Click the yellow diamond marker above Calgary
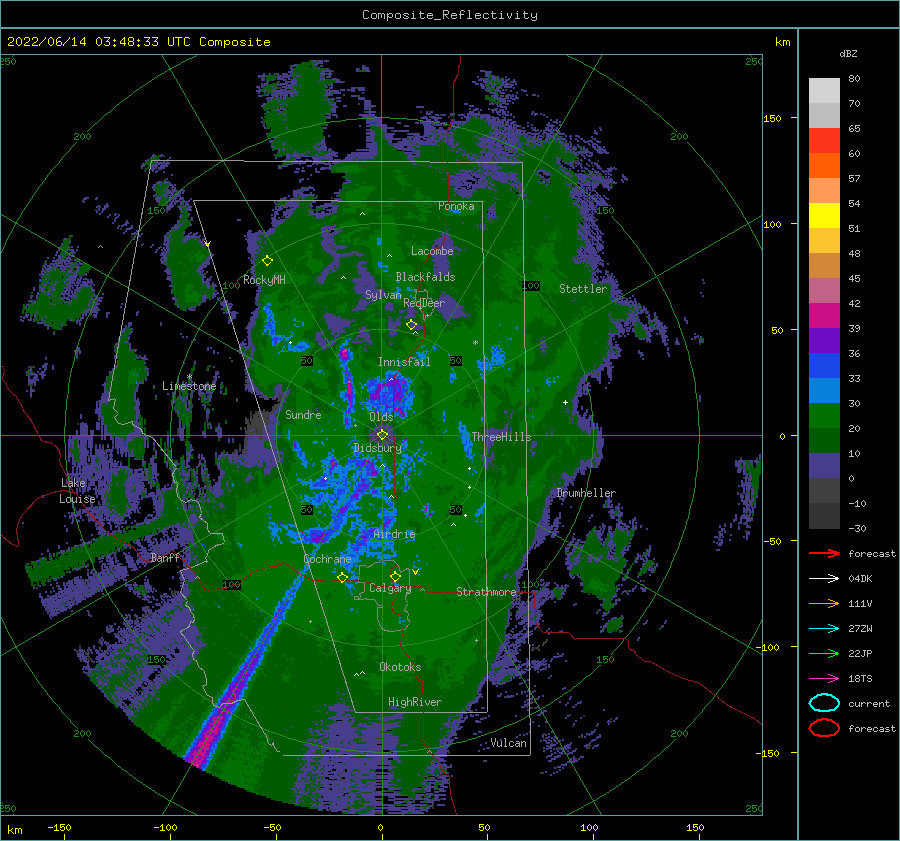Screen dimensions: 900x841 point(395,576)
